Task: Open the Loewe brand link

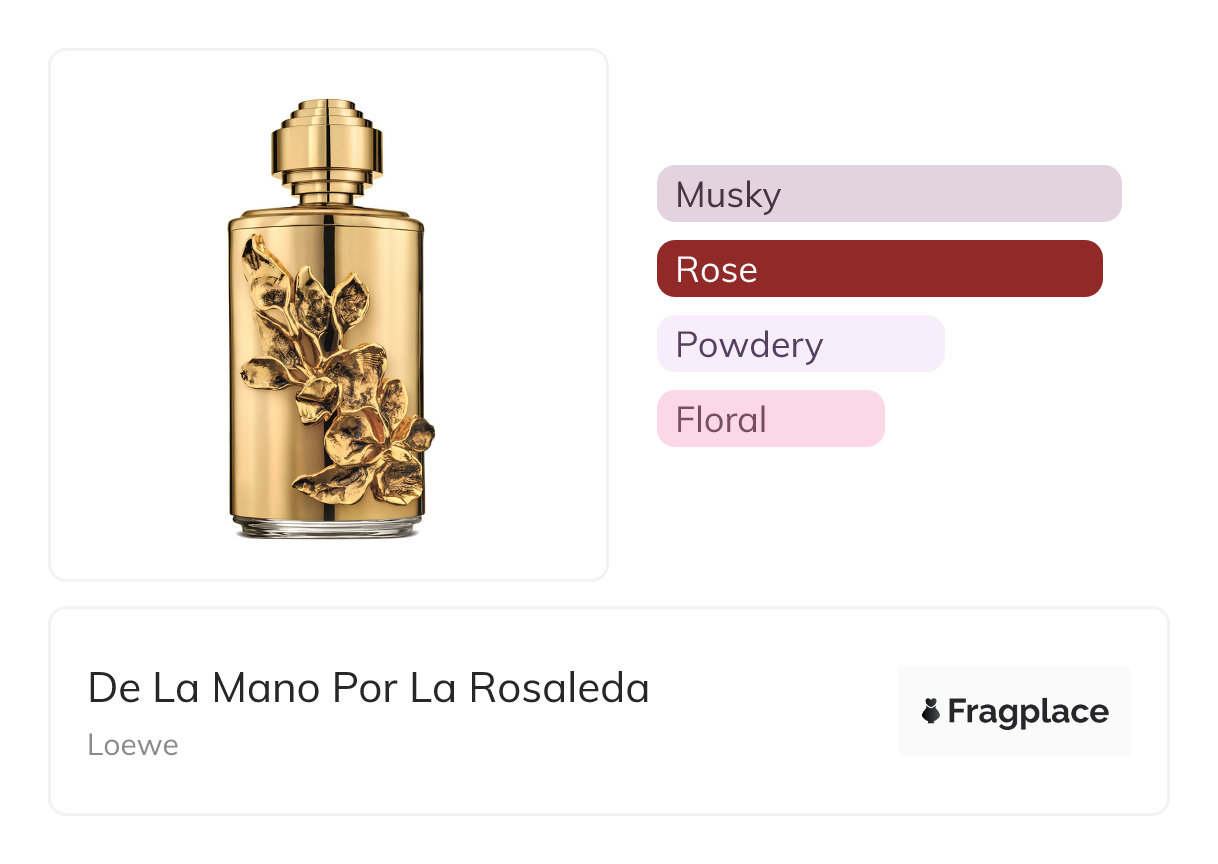Action: click(133, 745)
